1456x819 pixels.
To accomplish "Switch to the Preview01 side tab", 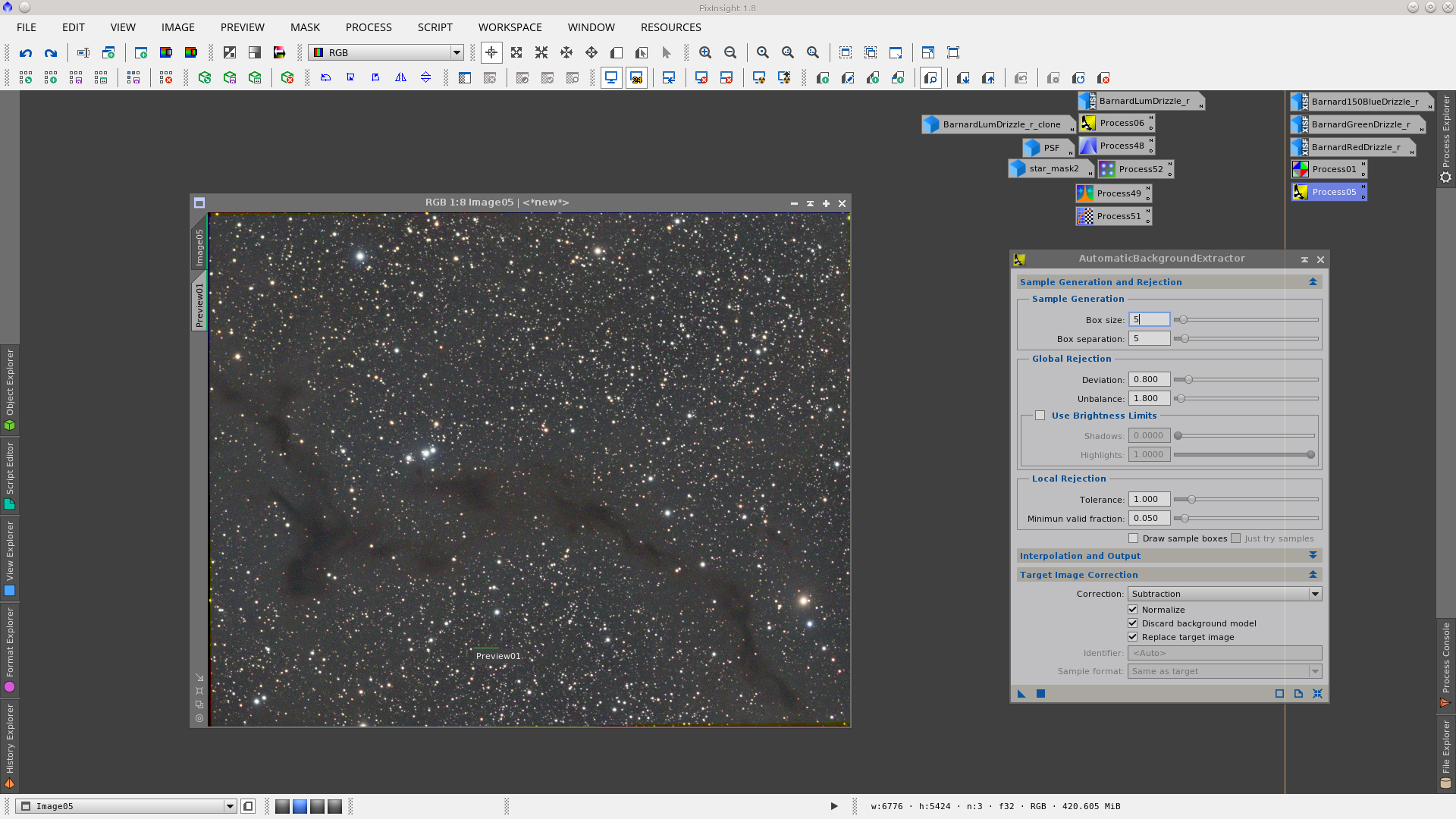I will (x=199, y=305).
